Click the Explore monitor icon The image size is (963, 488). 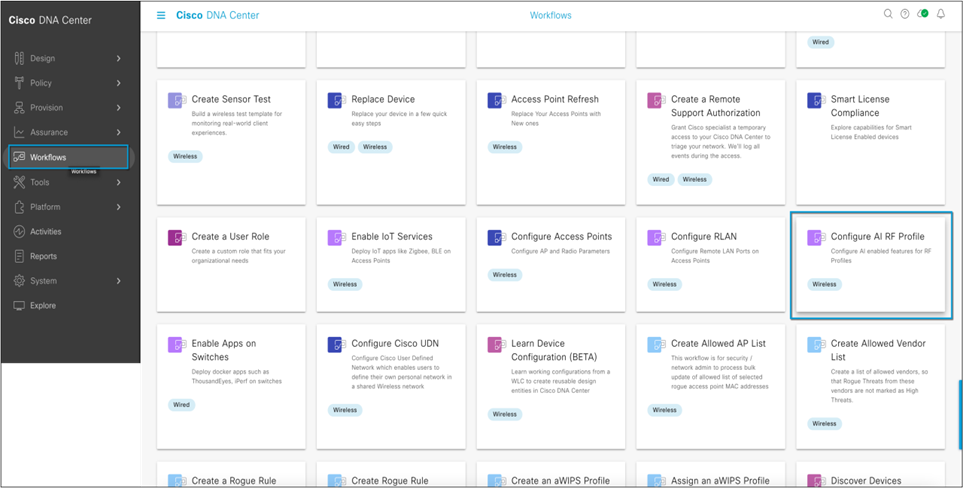pyautogui.click(x=19, y=305)
